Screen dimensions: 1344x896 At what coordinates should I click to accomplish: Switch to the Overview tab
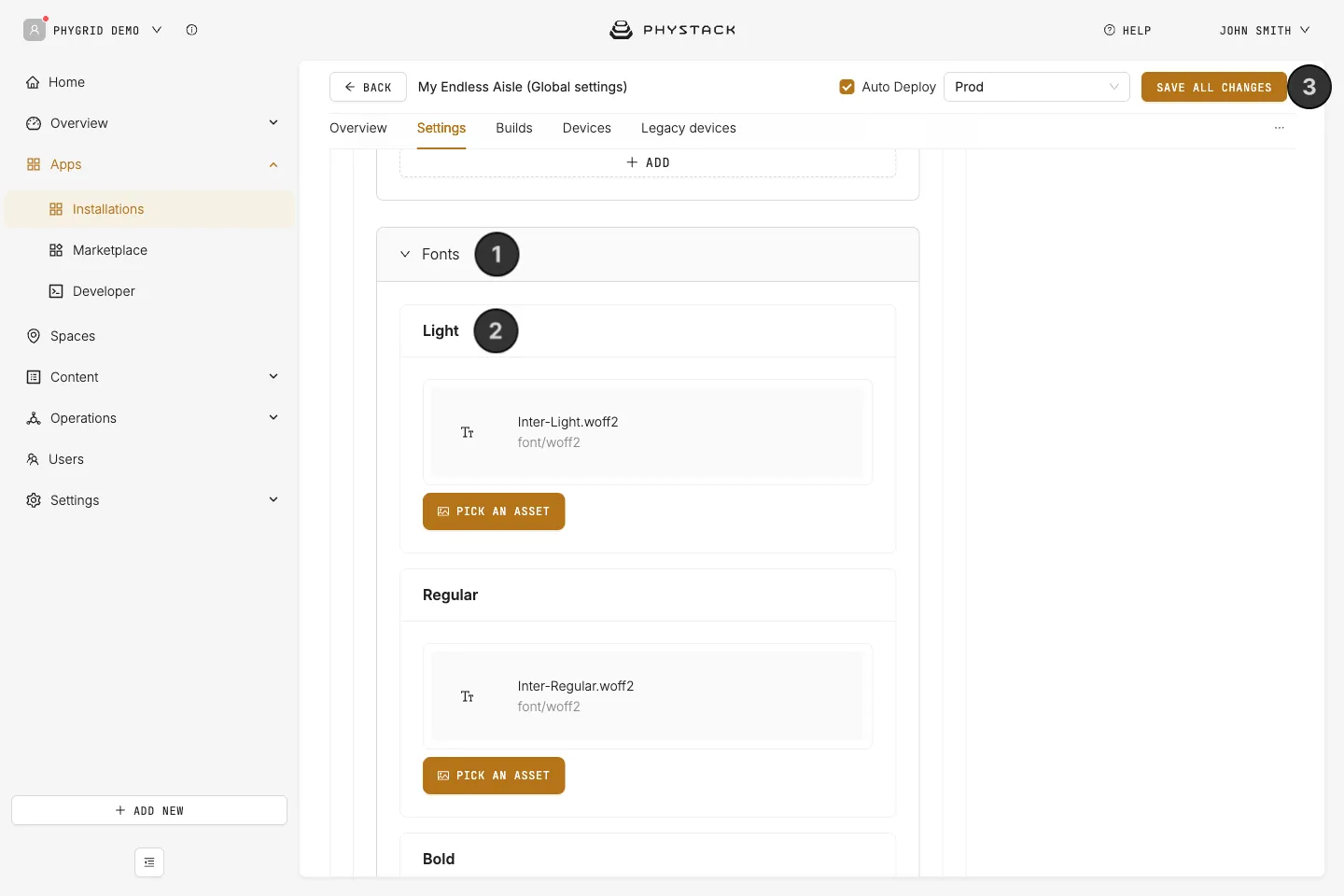(358, 128)
